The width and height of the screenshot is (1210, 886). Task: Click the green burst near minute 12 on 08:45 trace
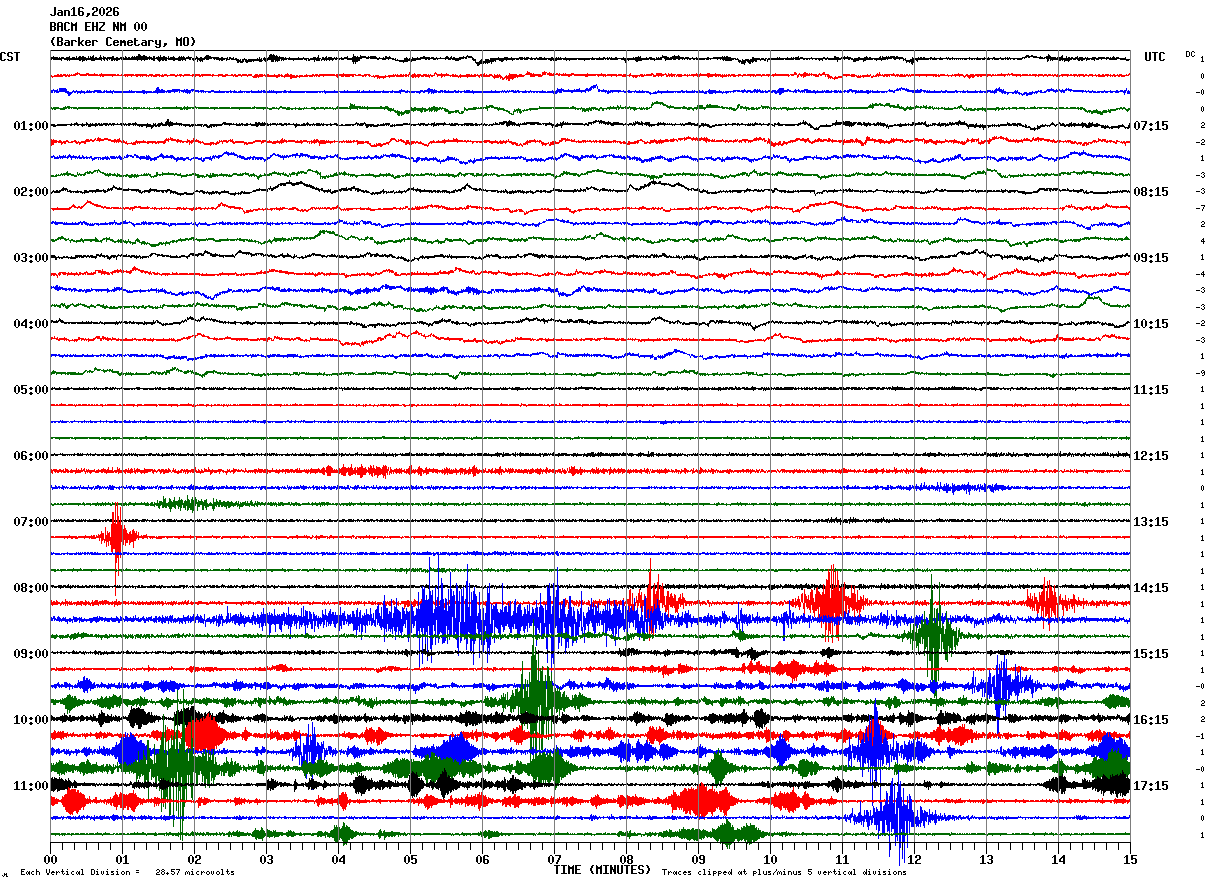point(934,634)
